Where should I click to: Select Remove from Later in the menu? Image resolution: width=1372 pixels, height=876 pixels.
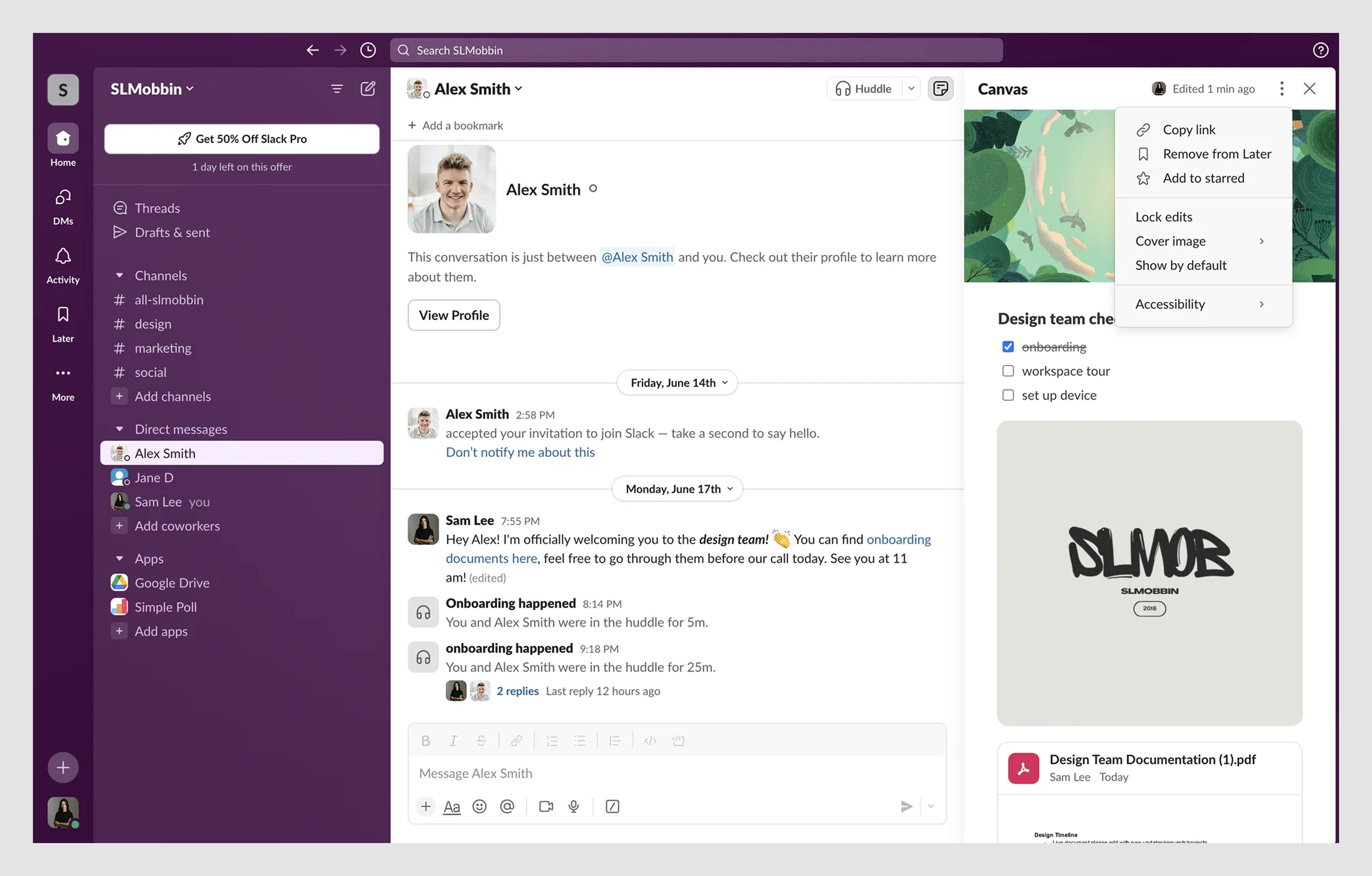tap(1203, 154)
